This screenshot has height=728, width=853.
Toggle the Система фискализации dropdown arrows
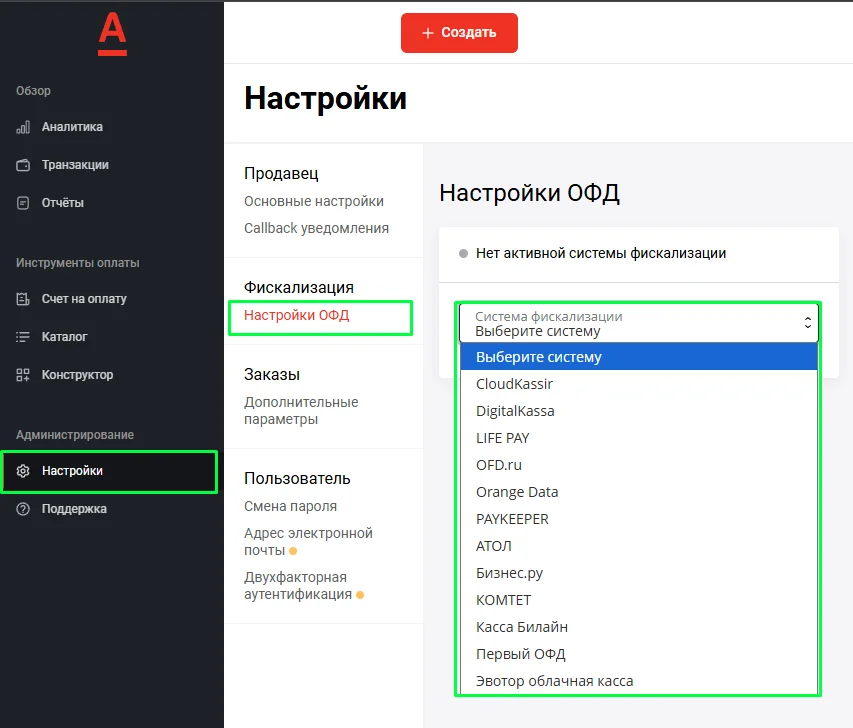coord(807,323)
